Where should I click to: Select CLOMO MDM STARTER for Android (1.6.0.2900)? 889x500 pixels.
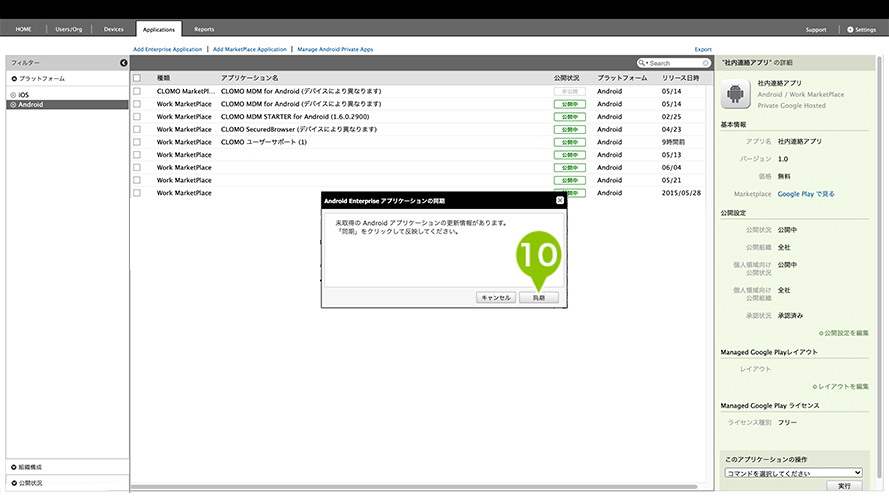(x=295, y=116)
